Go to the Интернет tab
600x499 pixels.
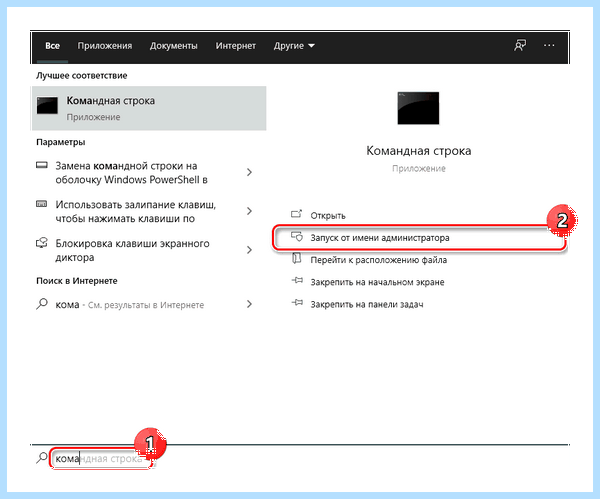(x=236, y=46)
